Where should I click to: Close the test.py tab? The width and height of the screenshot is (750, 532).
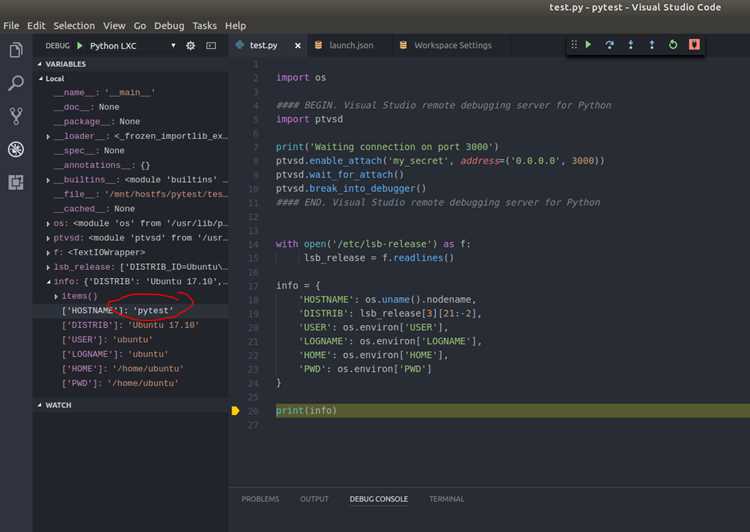(x=298, y=45)
